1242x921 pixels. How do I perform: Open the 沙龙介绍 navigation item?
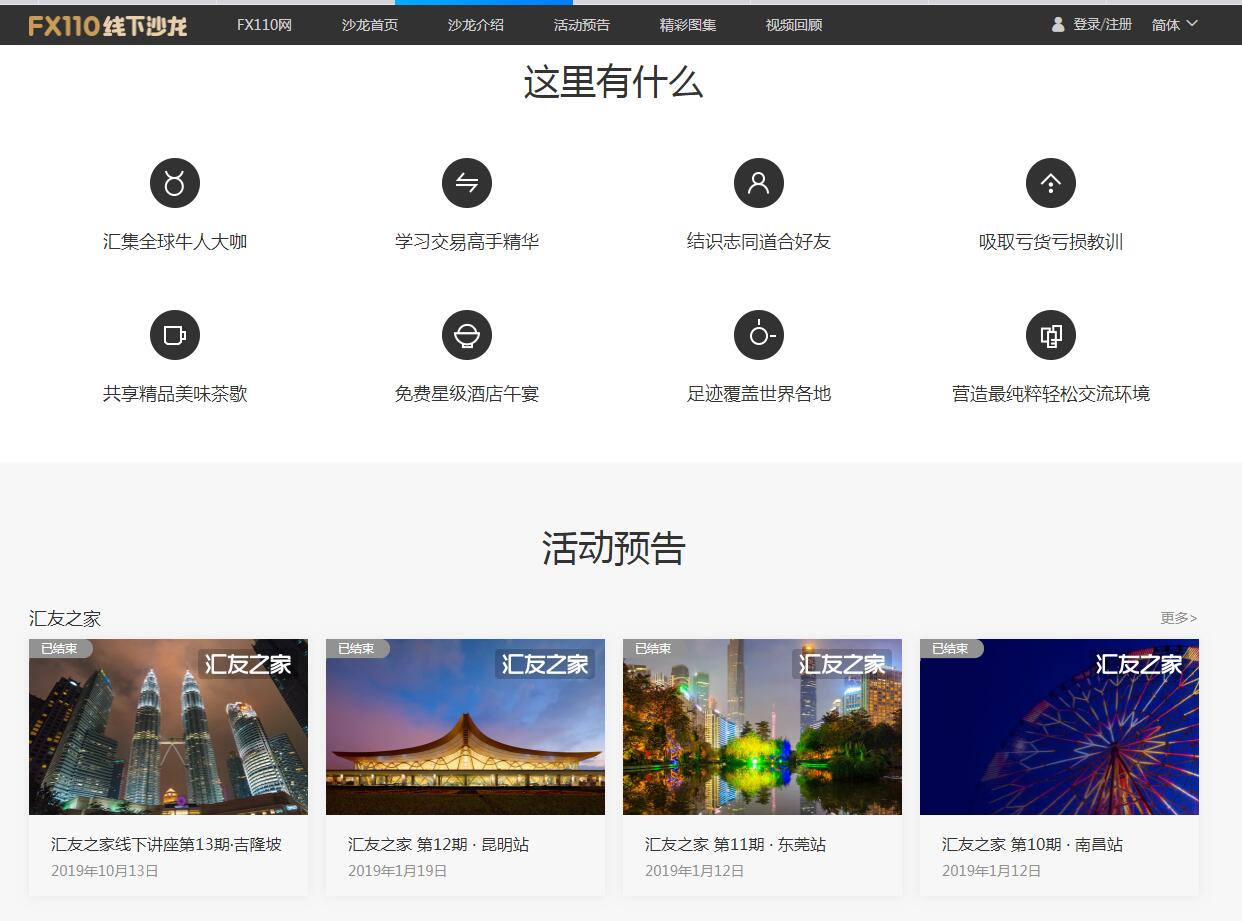coord(476,25)
